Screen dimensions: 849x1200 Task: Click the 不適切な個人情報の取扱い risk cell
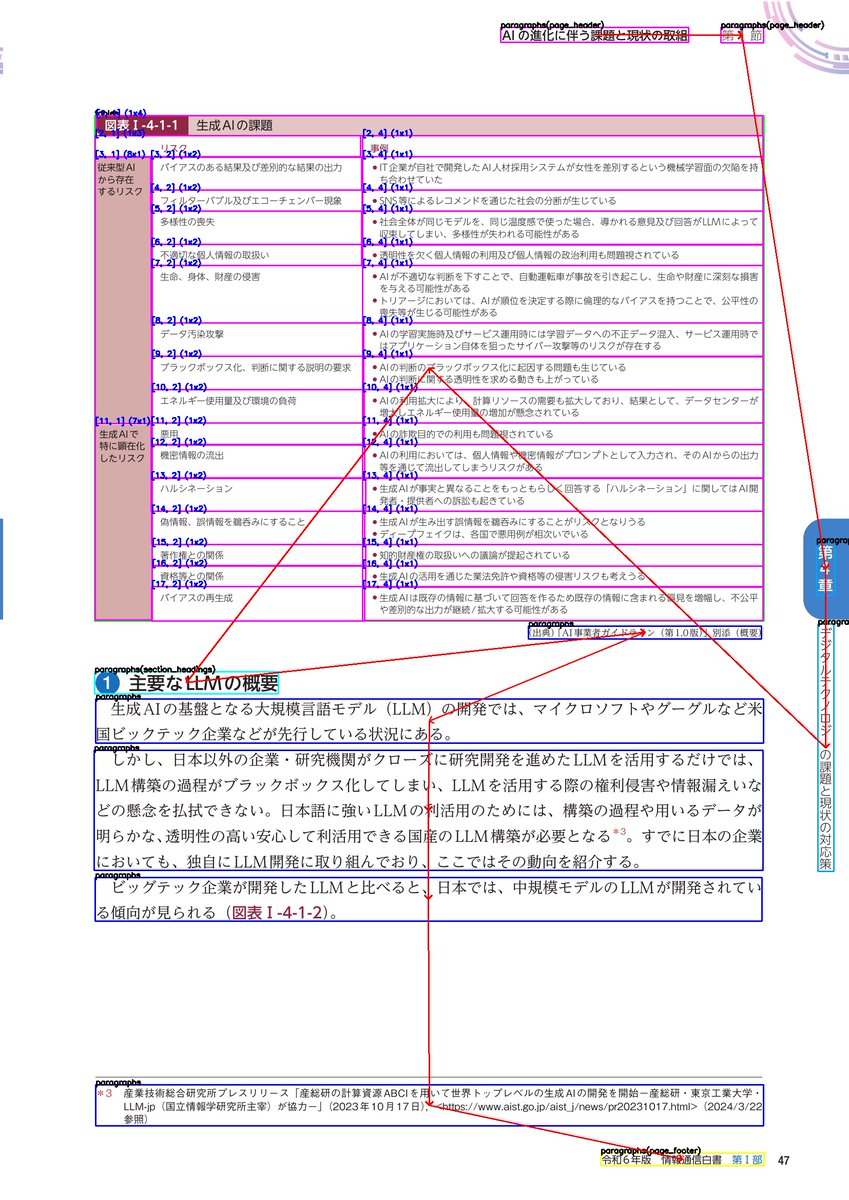256,255
